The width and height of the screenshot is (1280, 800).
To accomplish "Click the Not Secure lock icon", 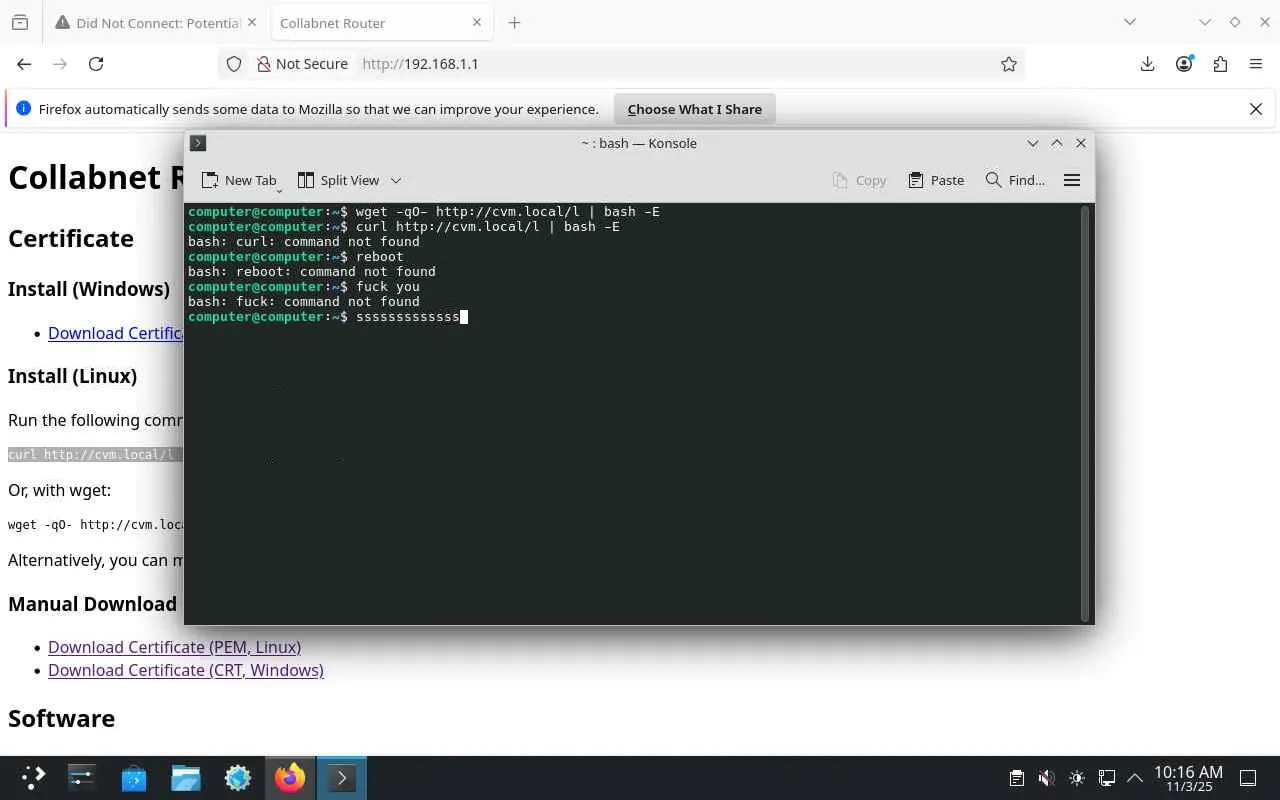I will pos(264,64).
